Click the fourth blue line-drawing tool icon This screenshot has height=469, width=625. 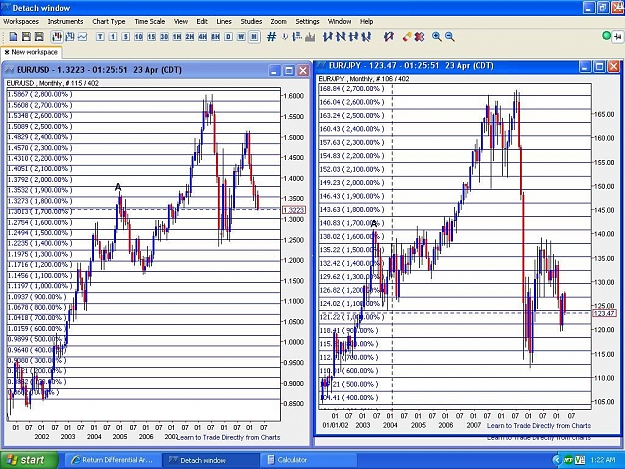point(366,37)
